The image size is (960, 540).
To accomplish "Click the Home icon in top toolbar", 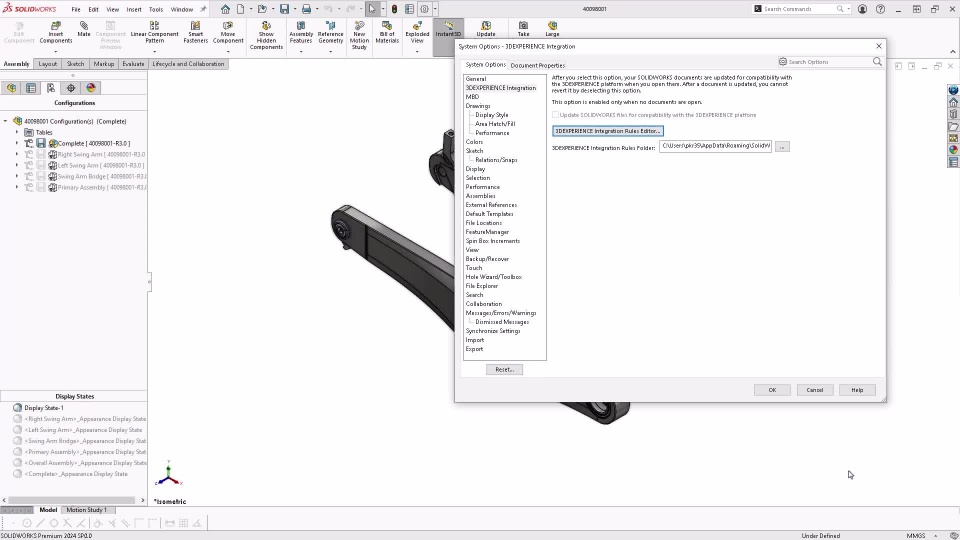I will (225, 9).
